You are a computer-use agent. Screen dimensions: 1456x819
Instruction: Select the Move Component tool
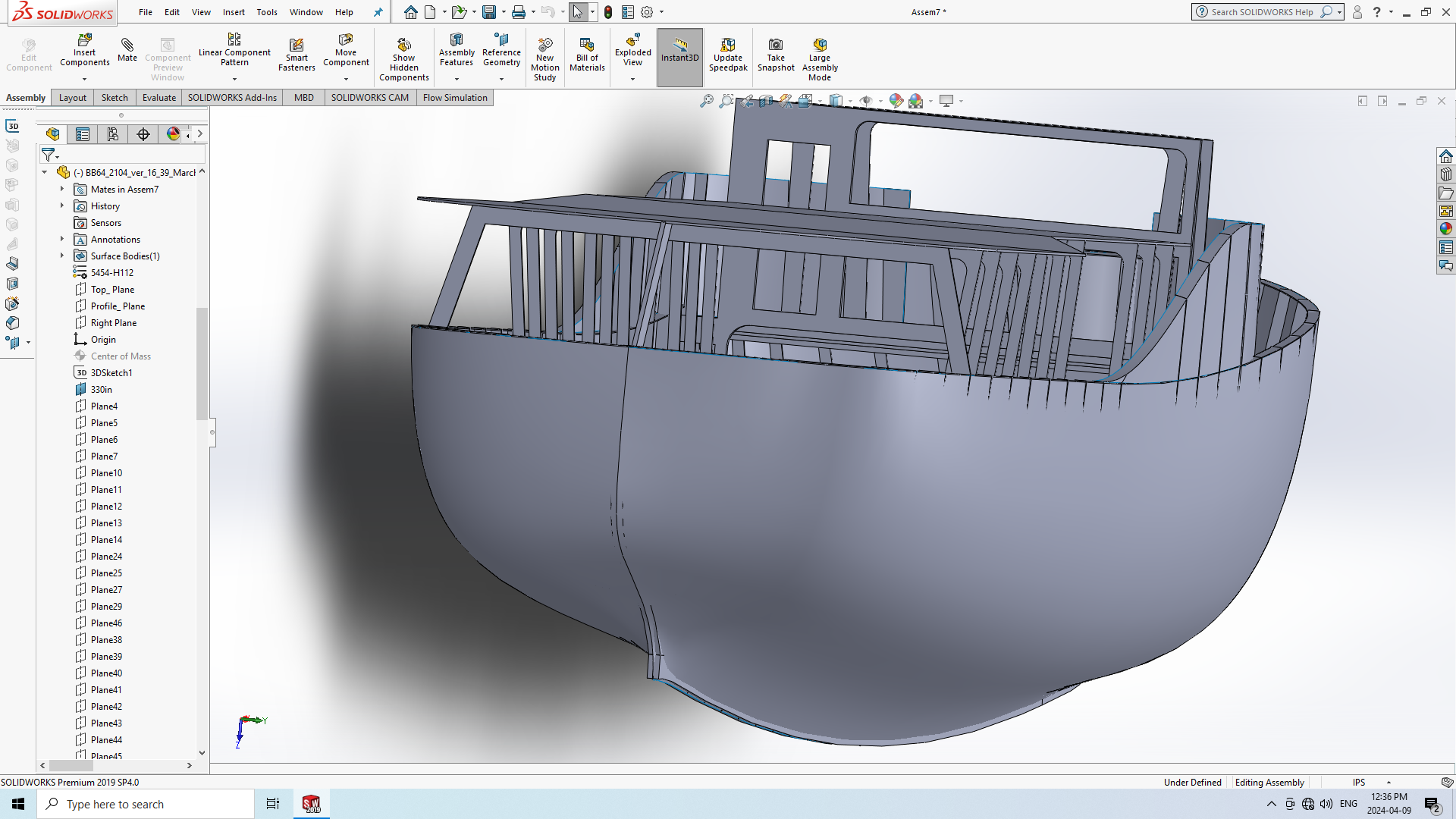point(346,50)
